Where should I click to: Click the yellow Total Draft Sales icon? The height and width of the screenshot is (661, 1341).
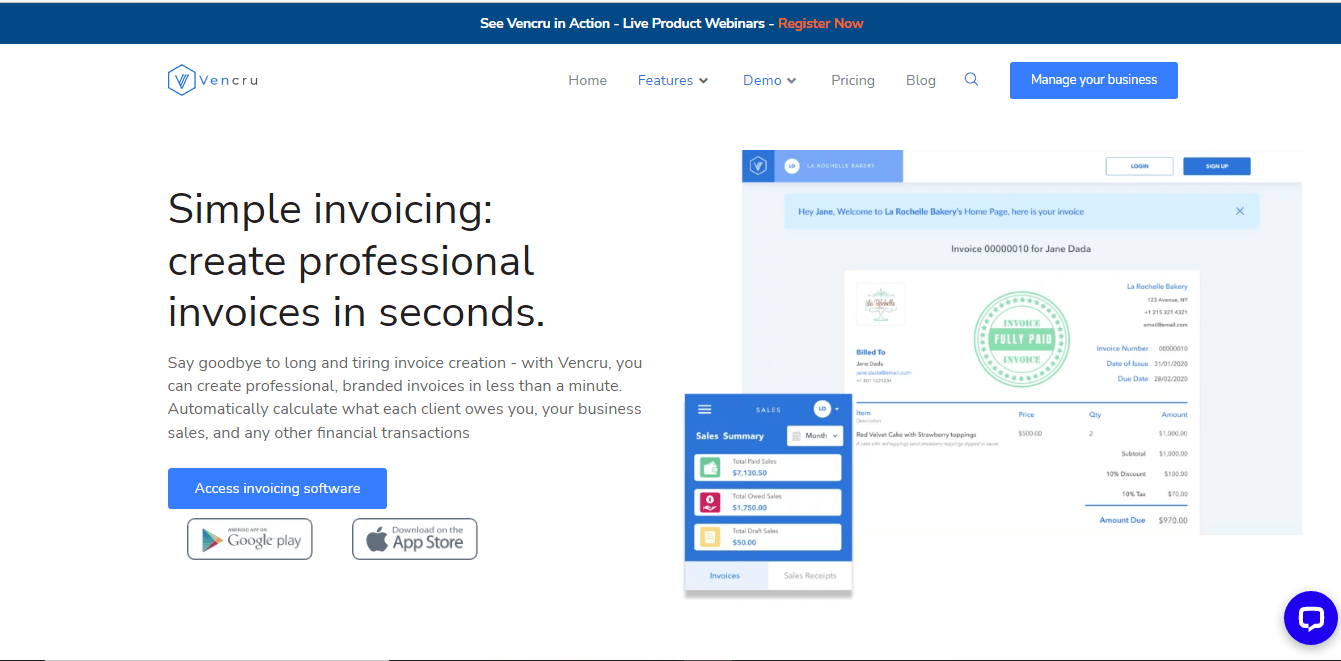pos(710,537)
